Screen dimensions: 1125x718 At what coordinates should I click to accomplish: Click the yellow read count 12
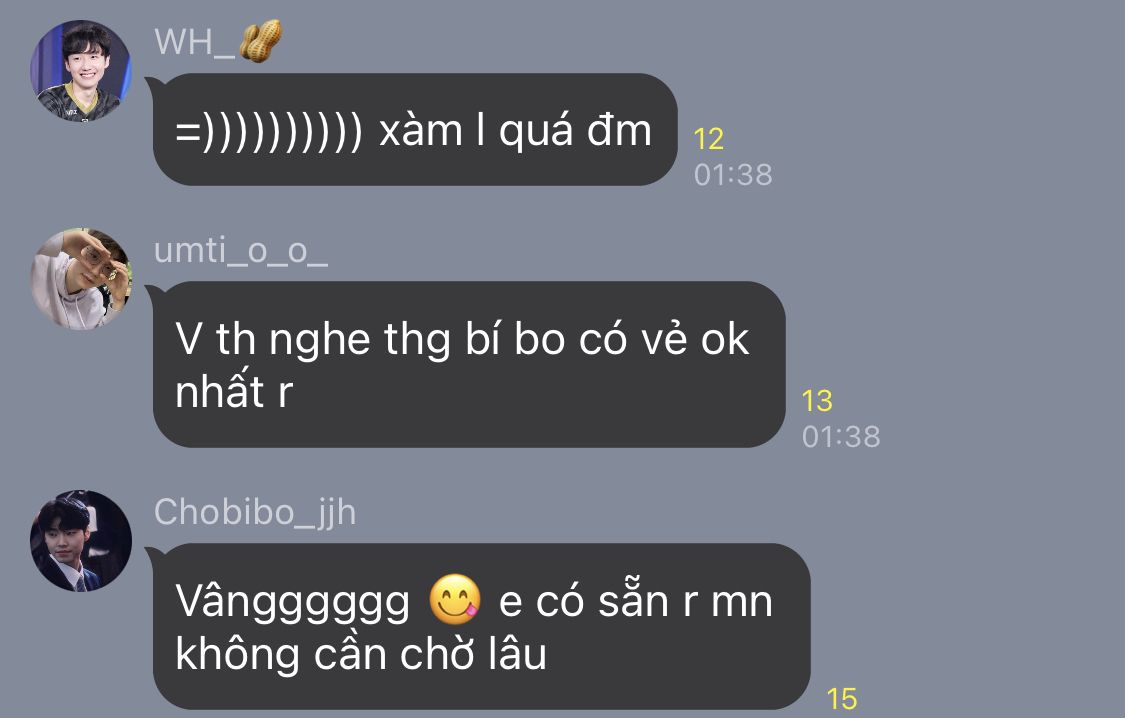(x=708, y=139)
